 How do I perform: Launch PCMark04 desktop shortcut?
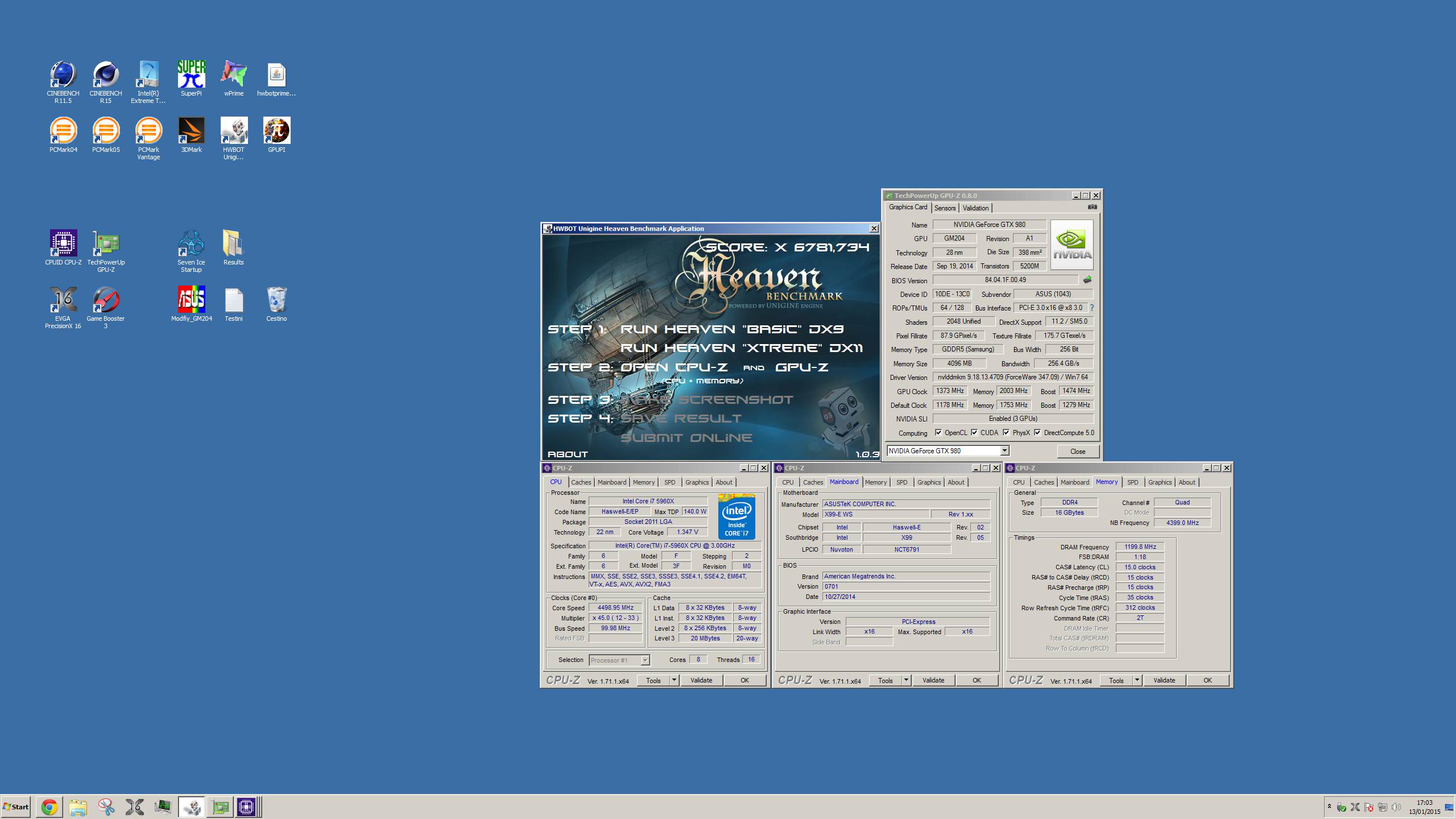point(63,135)
